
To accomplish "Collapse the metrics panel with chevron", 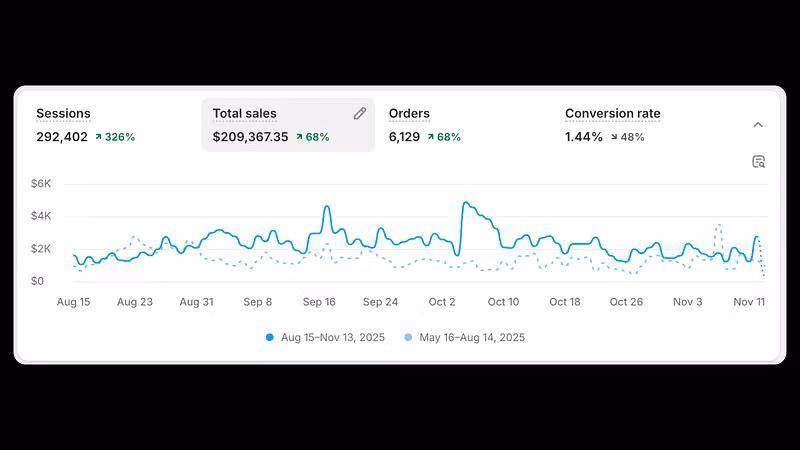I will click(758, 124).
